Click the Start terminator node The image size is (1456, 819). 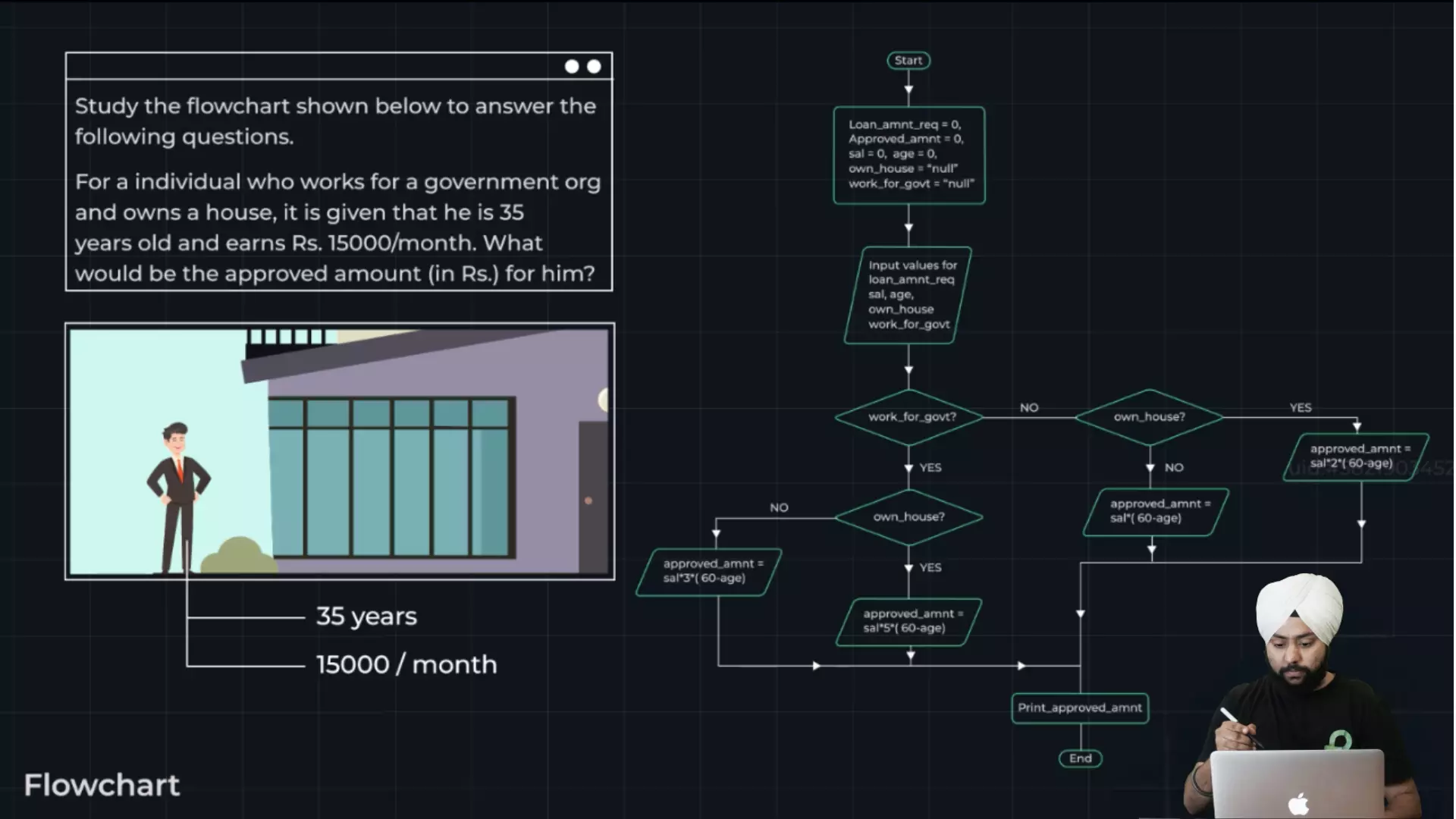tap(908, 61)
